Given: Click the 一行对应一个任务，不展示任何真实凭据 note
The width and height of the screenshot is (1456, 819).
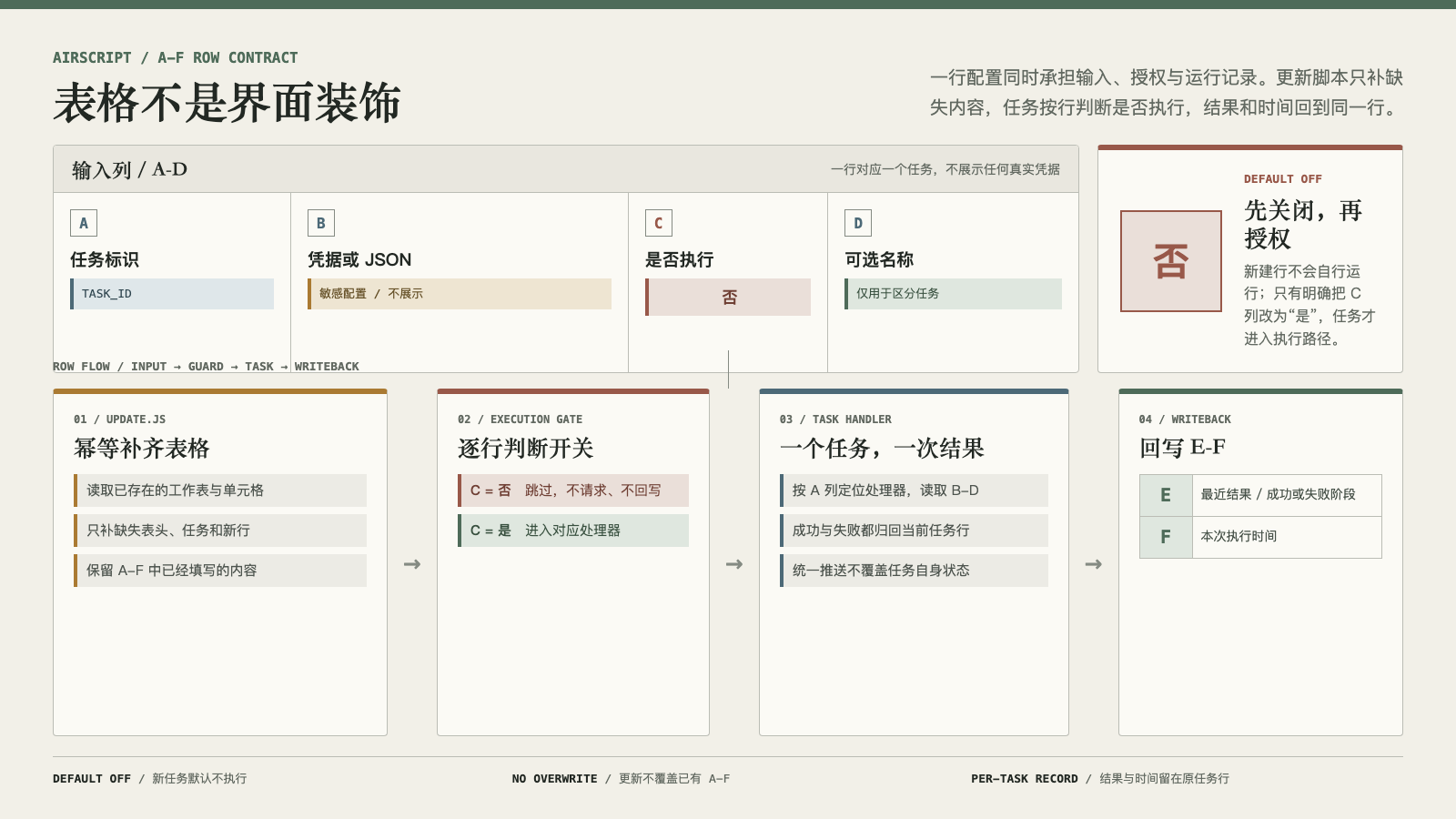Looking at the screenshot, I should point(945,169).
